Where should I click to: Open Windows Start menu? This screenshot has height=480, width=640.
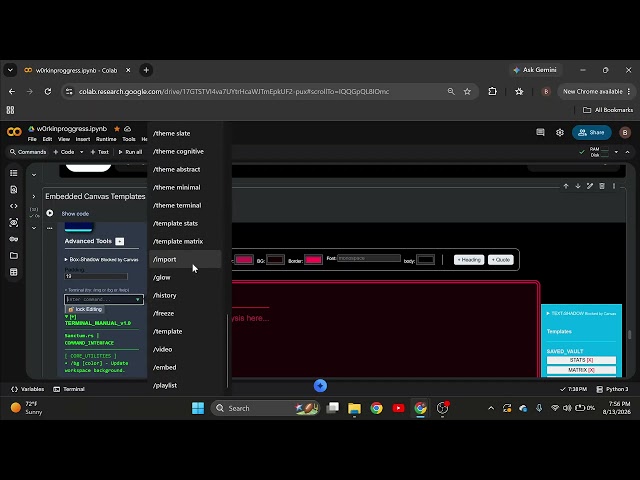pos(198,408)
